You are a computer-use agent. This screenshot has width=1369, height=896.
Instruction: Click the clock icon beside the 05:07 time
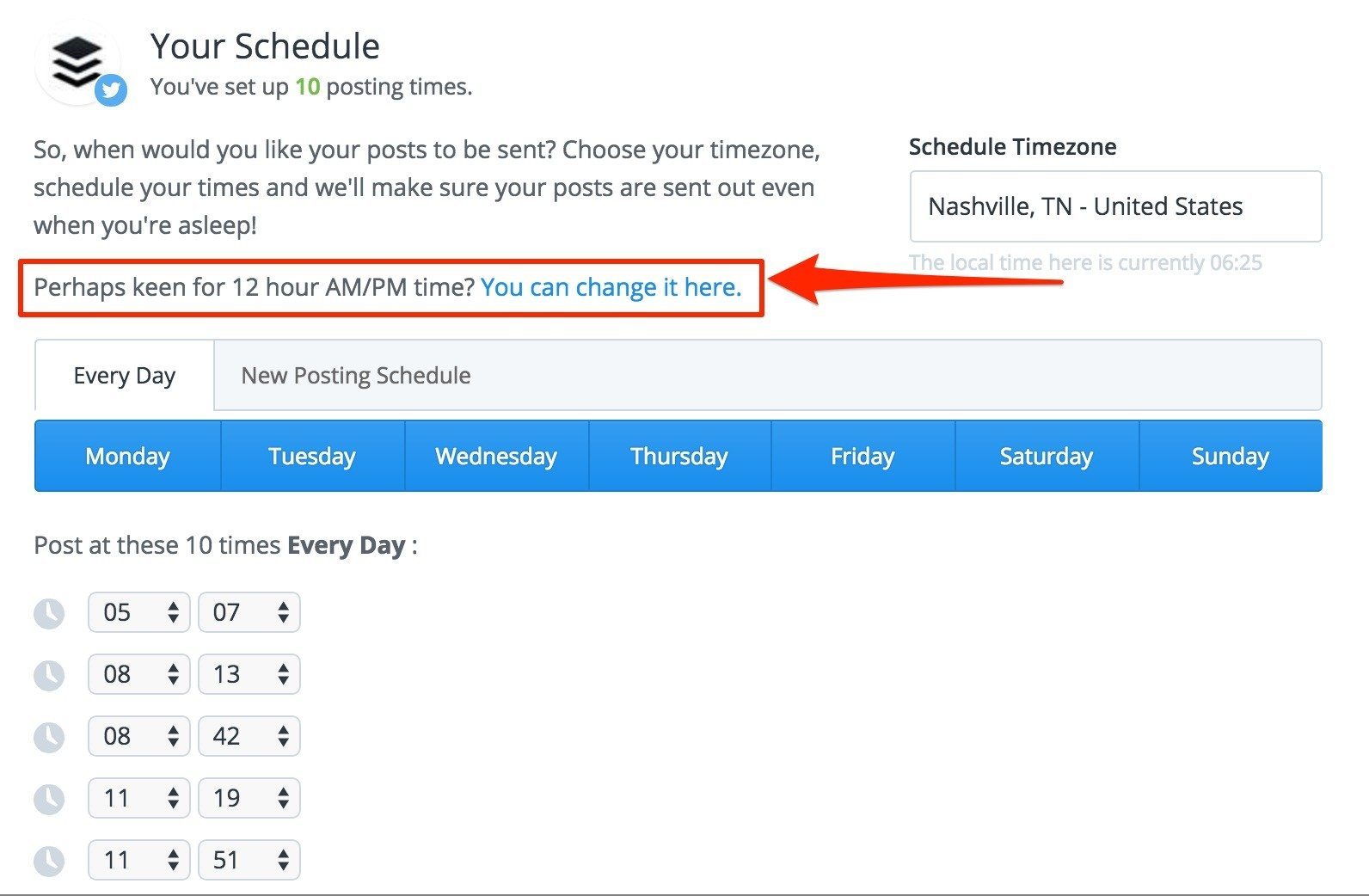tap(50, 612)
